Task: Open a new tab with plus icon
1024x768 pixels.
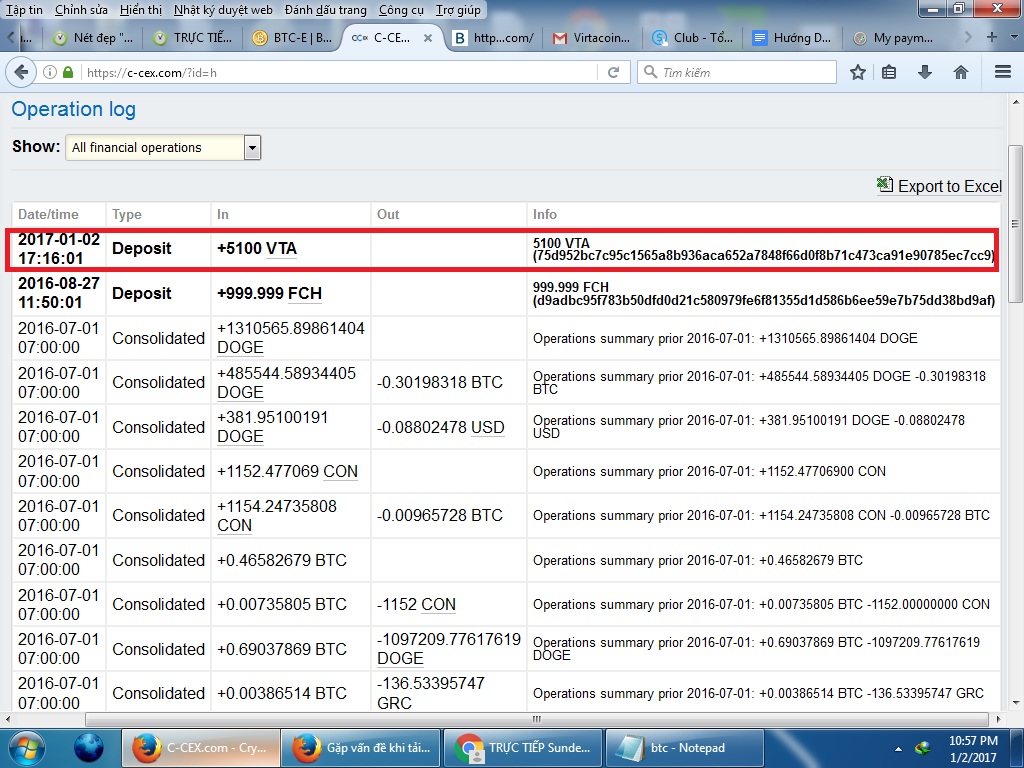Action: [992, 37]
